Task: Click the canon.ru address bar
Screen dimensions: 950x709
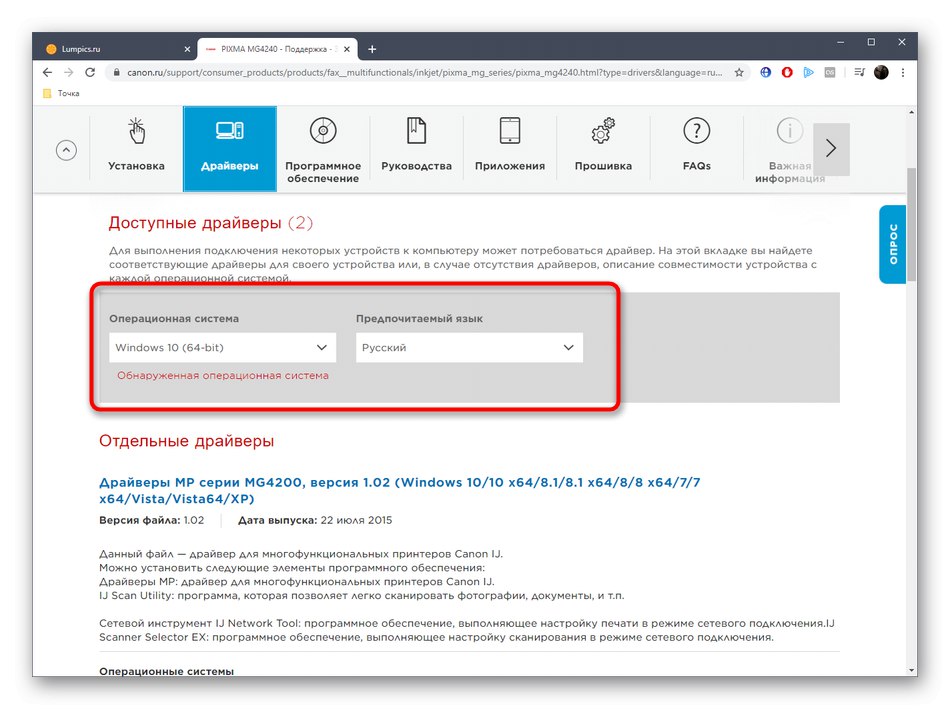Action: pyautogui.click(x=424, y=72)
